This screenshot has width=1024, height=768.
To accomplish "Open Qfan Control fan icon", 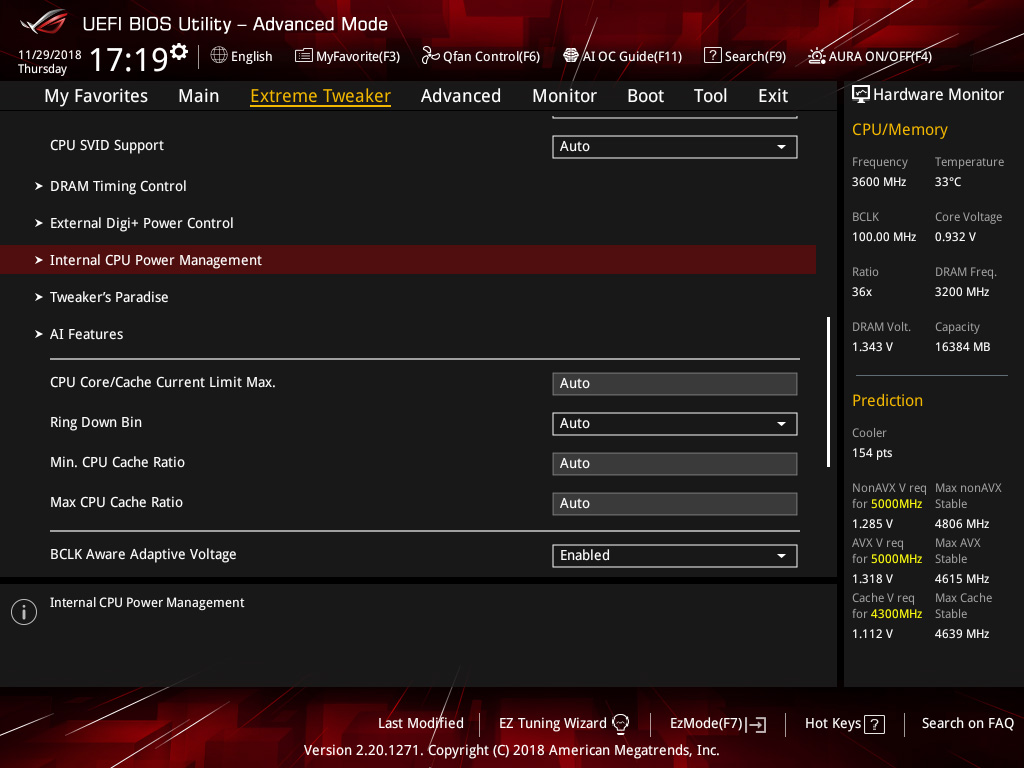I will pos(430,56).
